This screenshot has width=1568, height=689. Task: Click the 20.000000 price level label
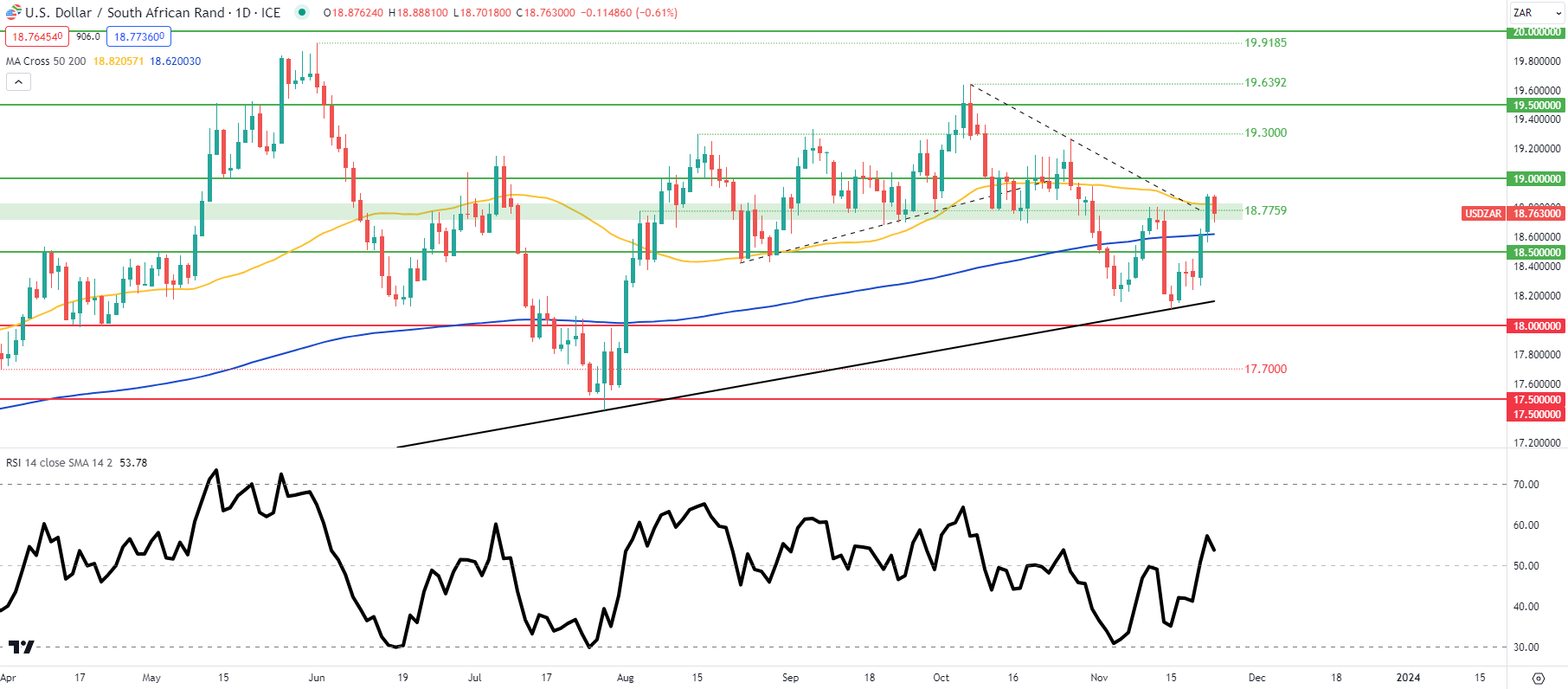click(x=1537, y=32)
